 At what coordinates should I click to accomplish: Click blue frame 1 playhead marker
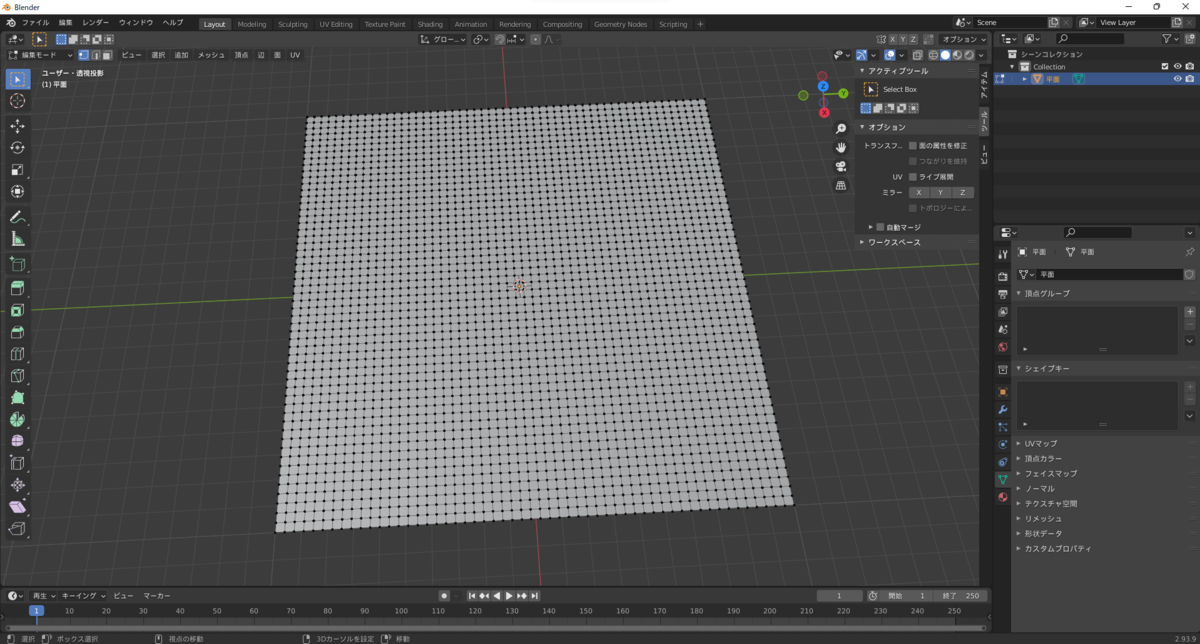pos(36,611)
